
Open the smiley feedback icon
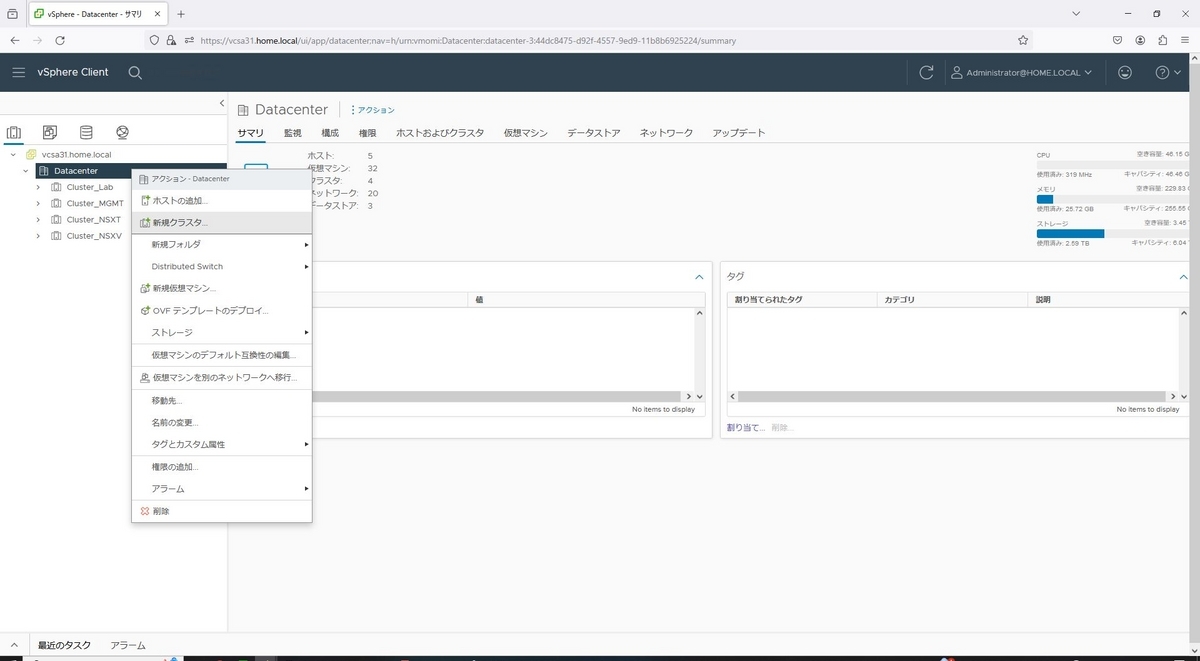click(1125, 72)
